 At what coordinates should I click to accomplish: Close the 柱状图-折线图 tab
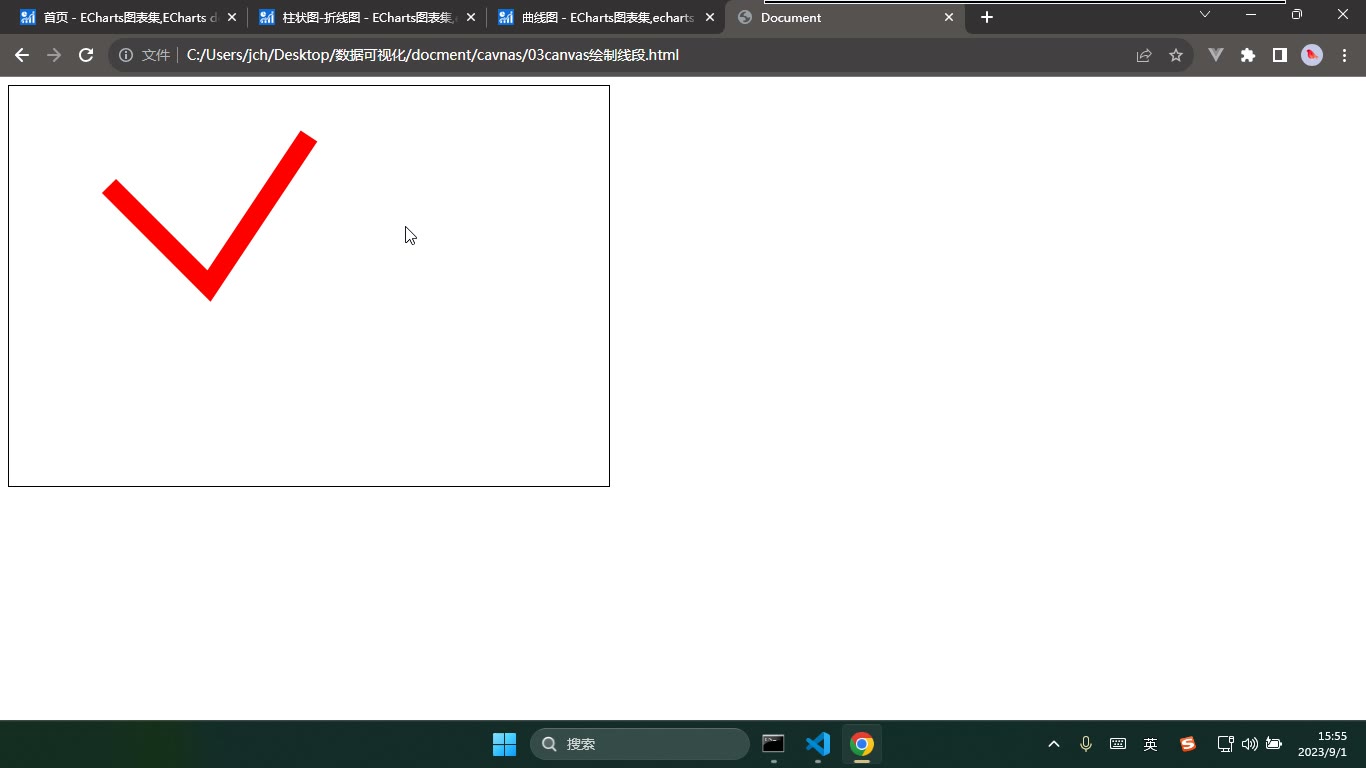471,17
